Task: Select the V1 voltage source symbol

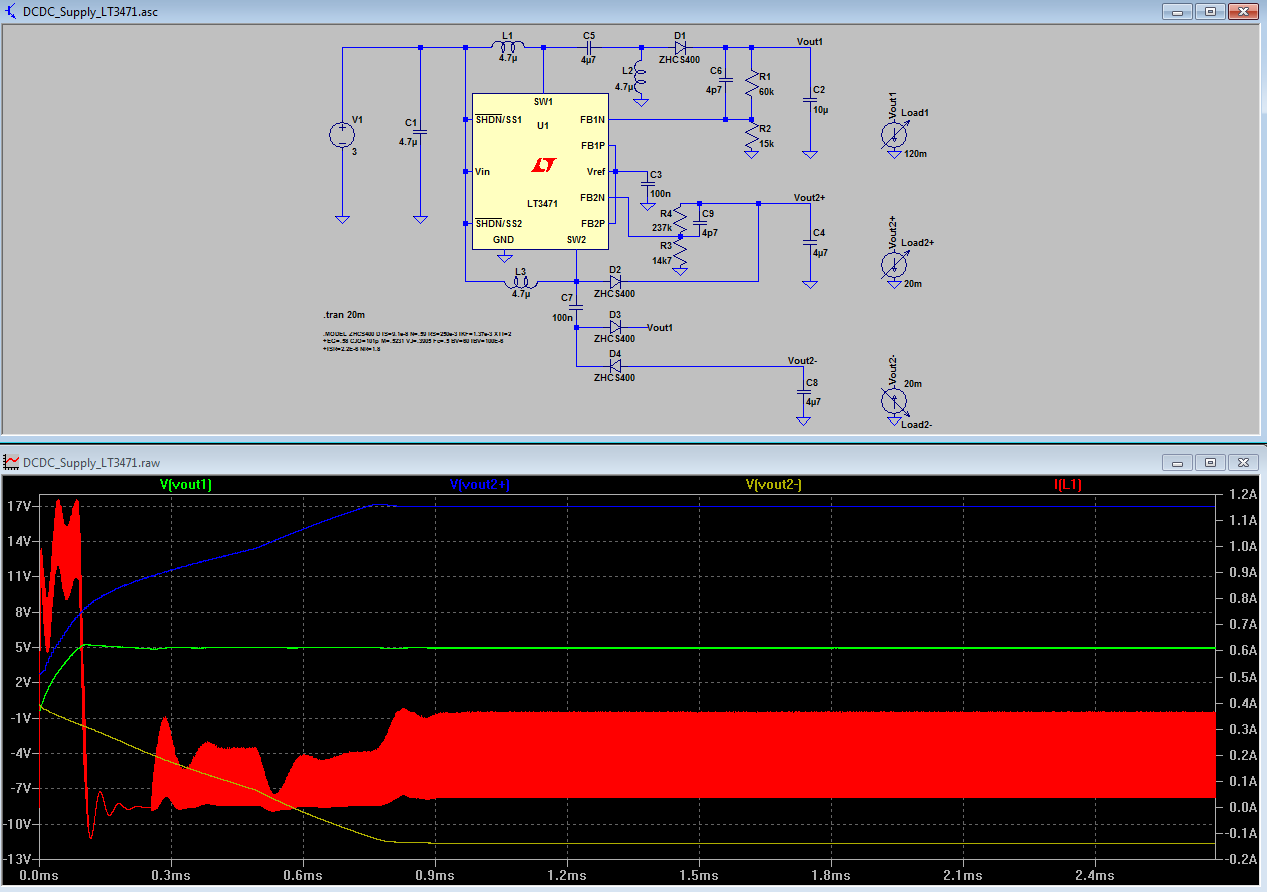Action: pyautogui.click(x=342, y=135)
